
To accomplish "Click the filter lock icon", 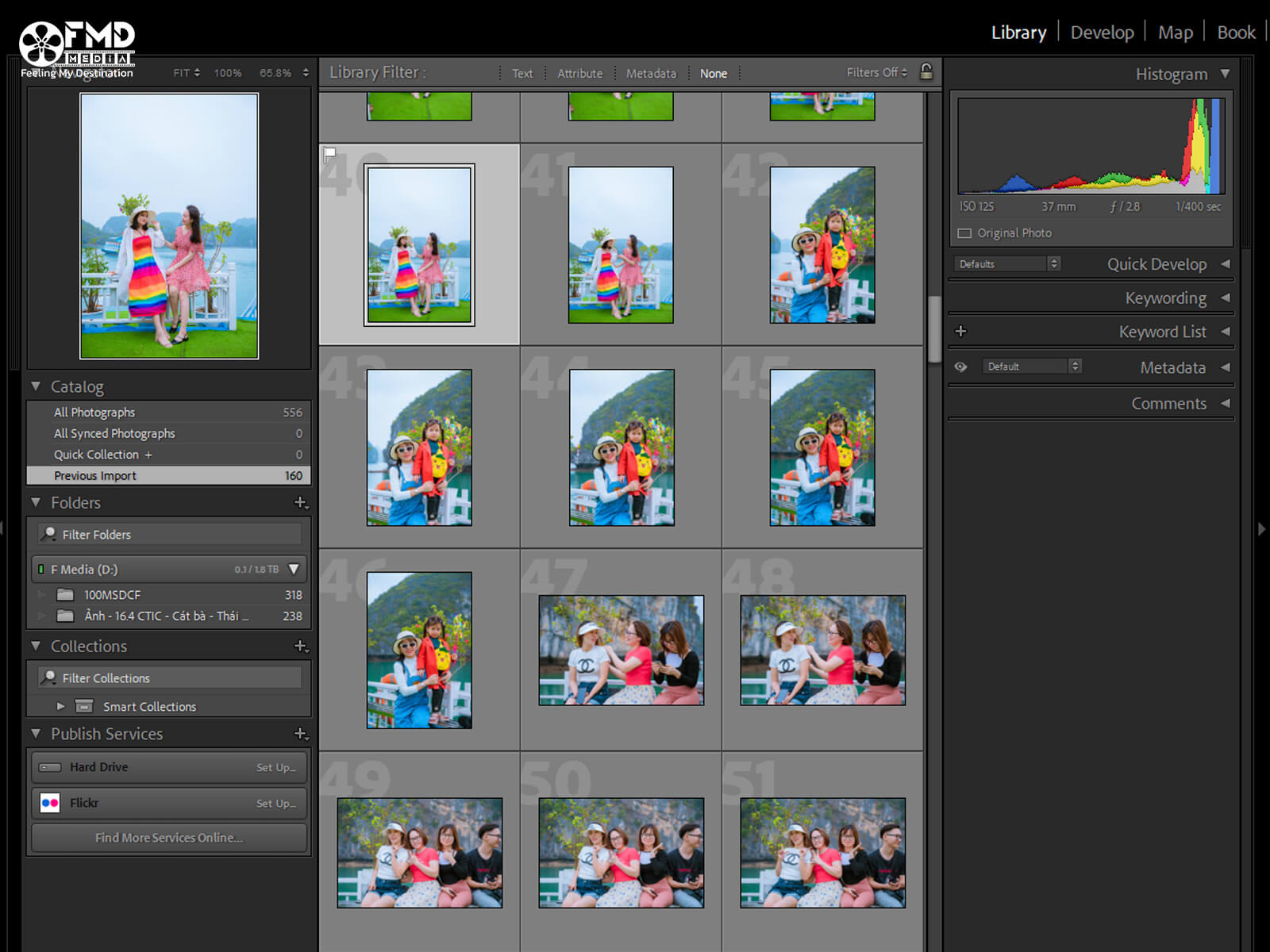I will click(926, 72).
